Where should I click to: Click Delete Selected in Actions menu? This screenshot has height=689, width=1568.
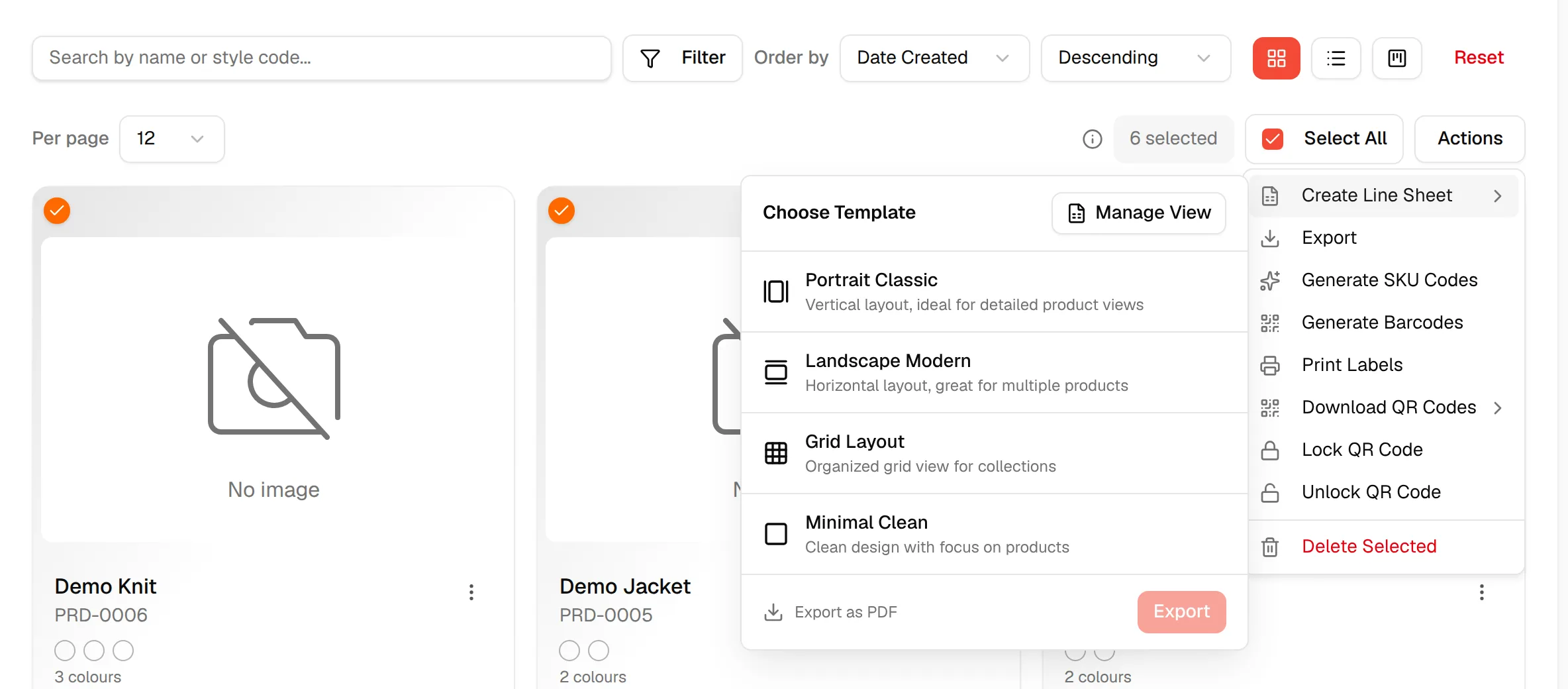click(x=1385, y=547)
